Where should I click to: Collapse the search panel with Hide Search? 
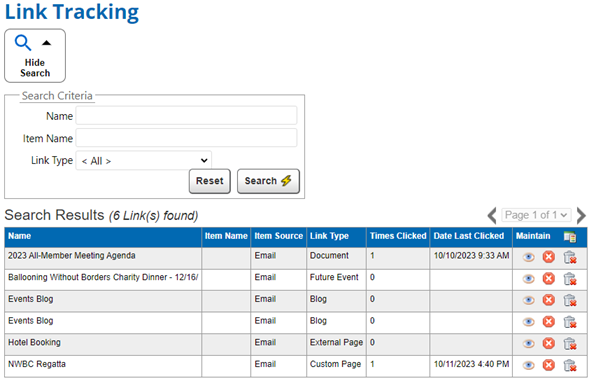coord(35,56)
